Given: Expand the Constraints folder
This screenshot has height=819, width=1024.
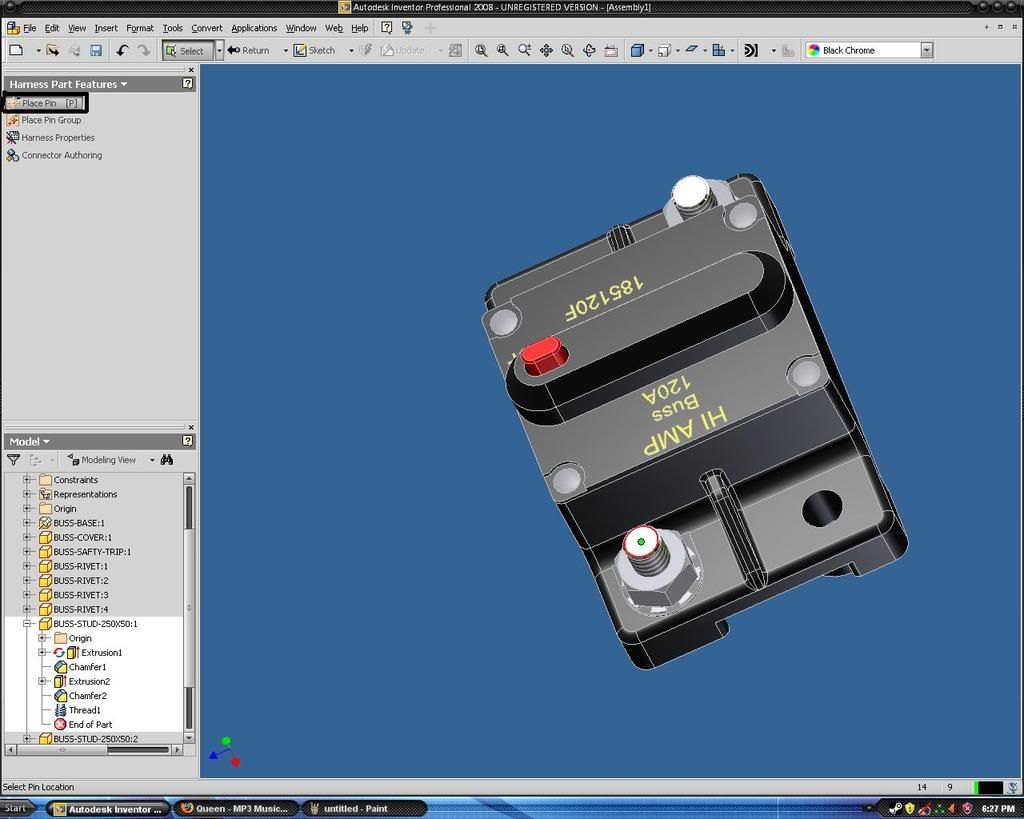Looking at the screenshot, I should (27, 479).
